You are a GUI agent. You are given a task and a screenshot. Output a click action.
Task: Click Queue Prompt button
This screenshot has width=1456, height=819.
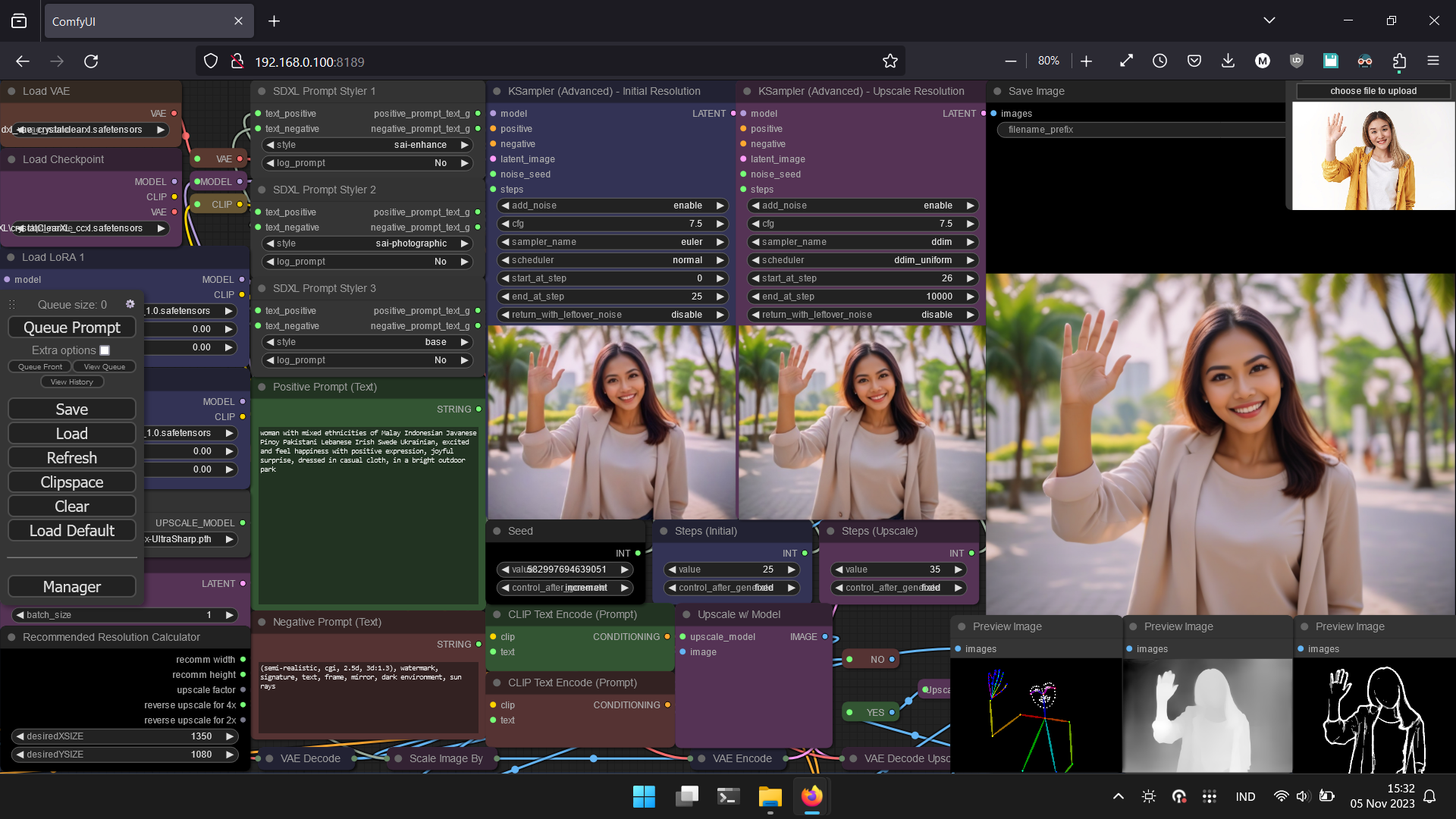coord(72,328)
